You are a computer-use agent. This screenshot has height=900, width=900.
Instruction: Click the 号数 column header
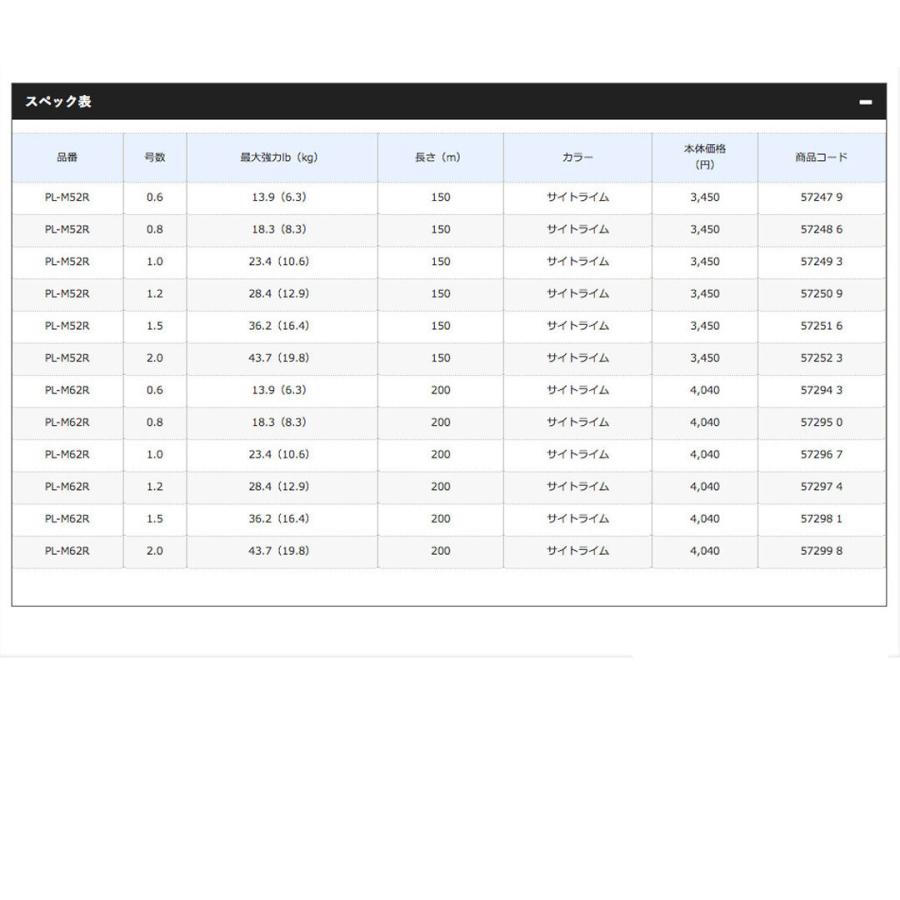pos(154,158)
